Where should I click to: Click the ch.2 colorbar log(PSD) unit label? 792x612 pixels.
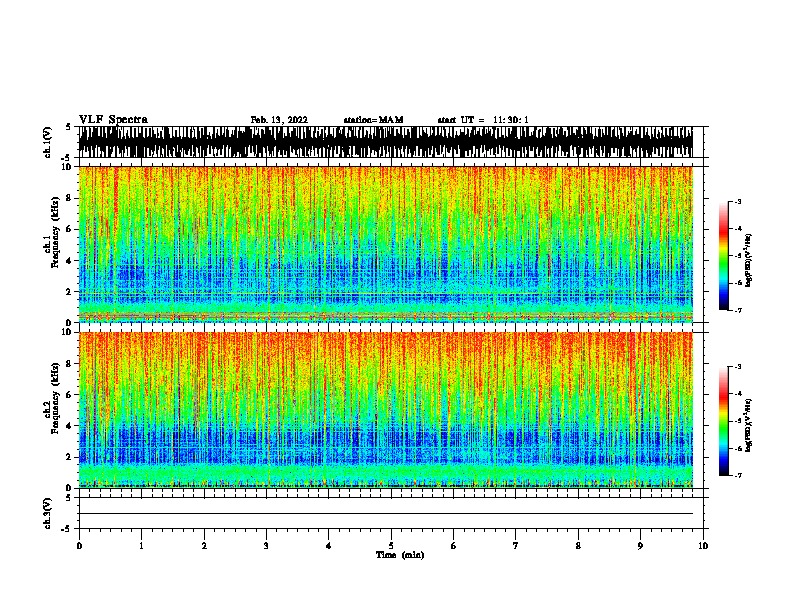click(749, 425)
